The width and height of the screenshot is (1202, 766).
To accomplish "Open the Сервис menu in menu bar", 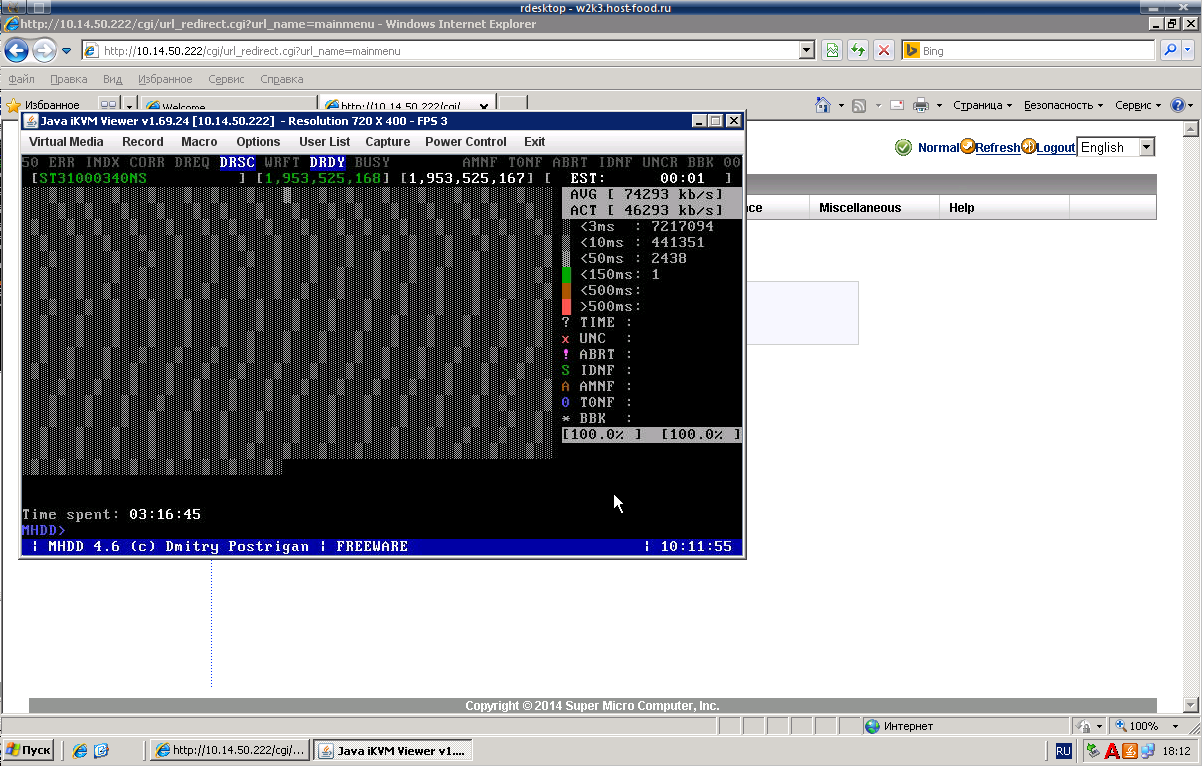I will [x=227, y=79].
